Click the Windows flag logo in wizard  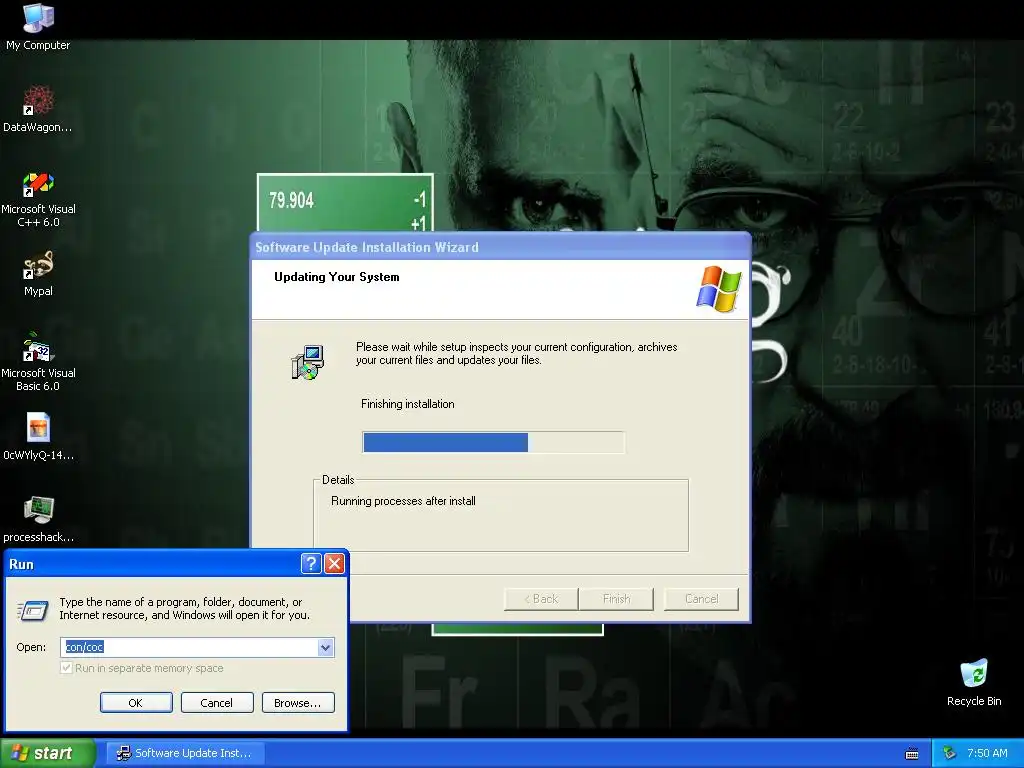coord(719,288)
